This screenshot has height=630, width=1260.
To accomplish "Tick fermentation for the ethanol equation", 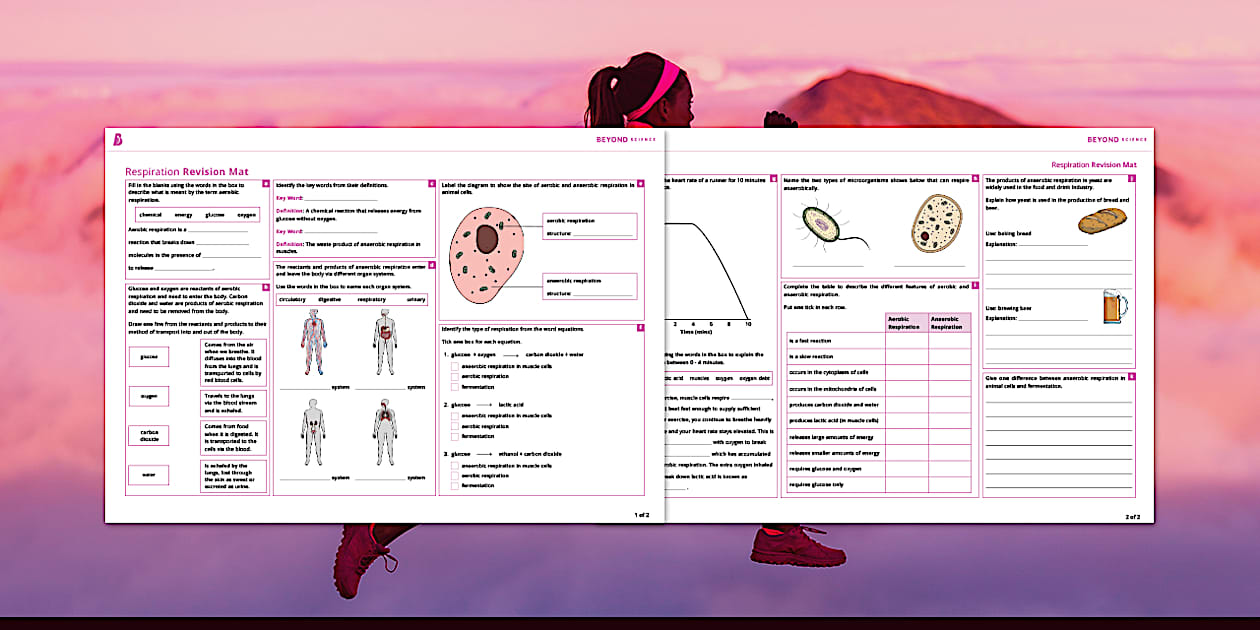I will (454, 485).
